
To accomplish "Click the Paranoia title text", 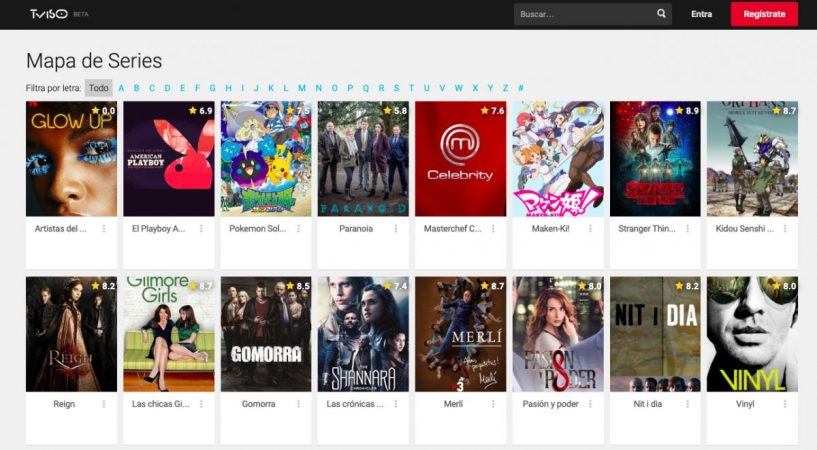I will click(x=356, y=229).
